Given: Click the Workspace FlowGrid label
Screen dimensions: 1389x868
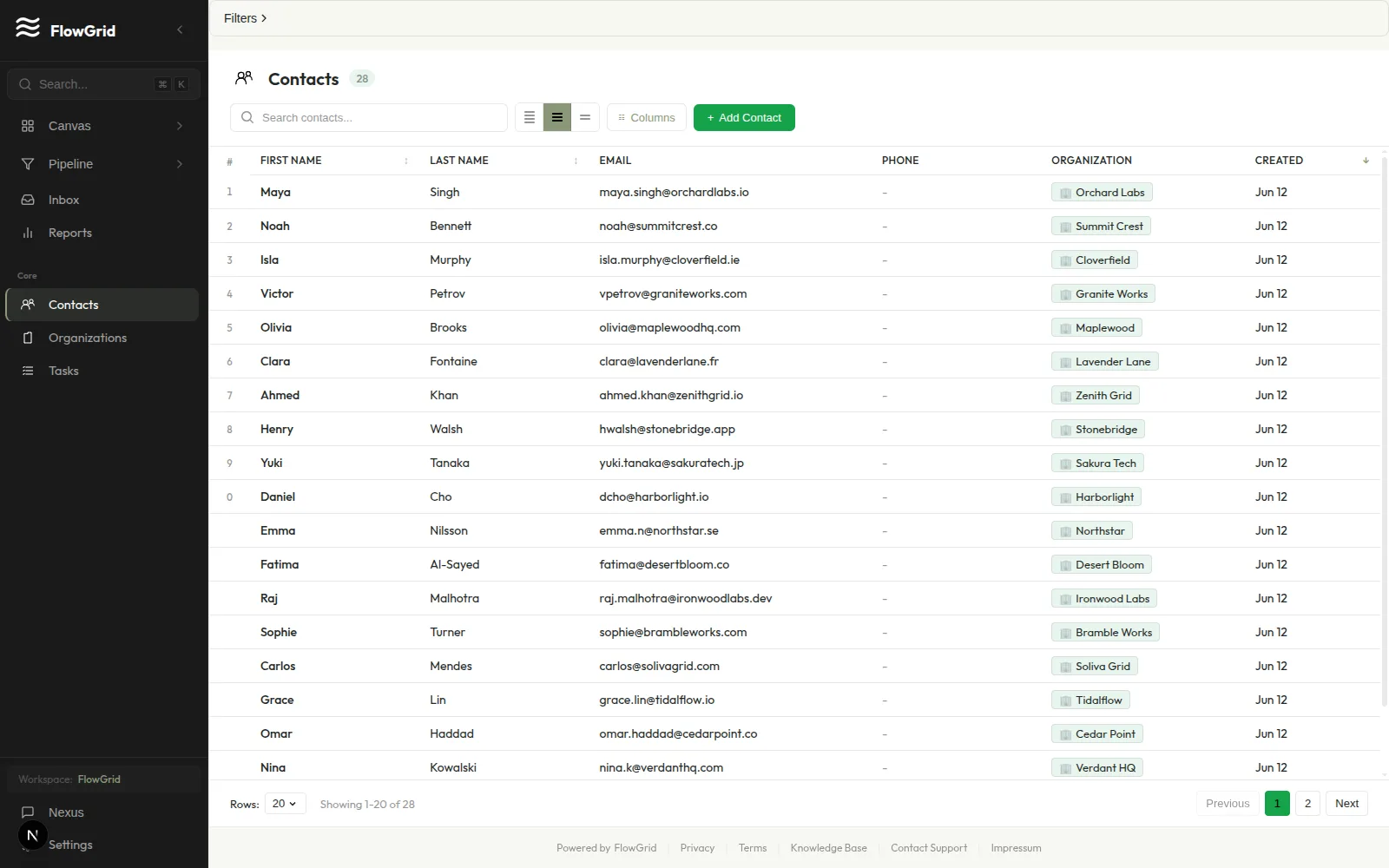Looking at the screenshot, I should click(x=69, y=779).
